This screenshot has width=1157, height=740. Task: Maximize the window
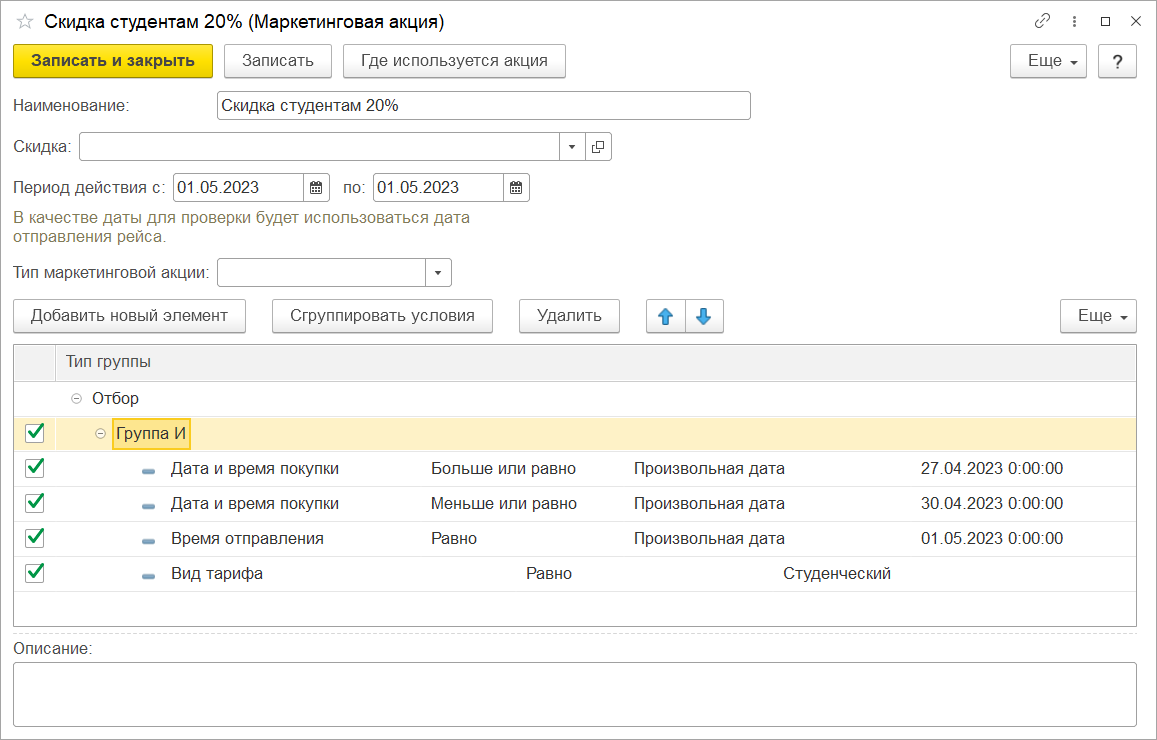click(1105, 21)
